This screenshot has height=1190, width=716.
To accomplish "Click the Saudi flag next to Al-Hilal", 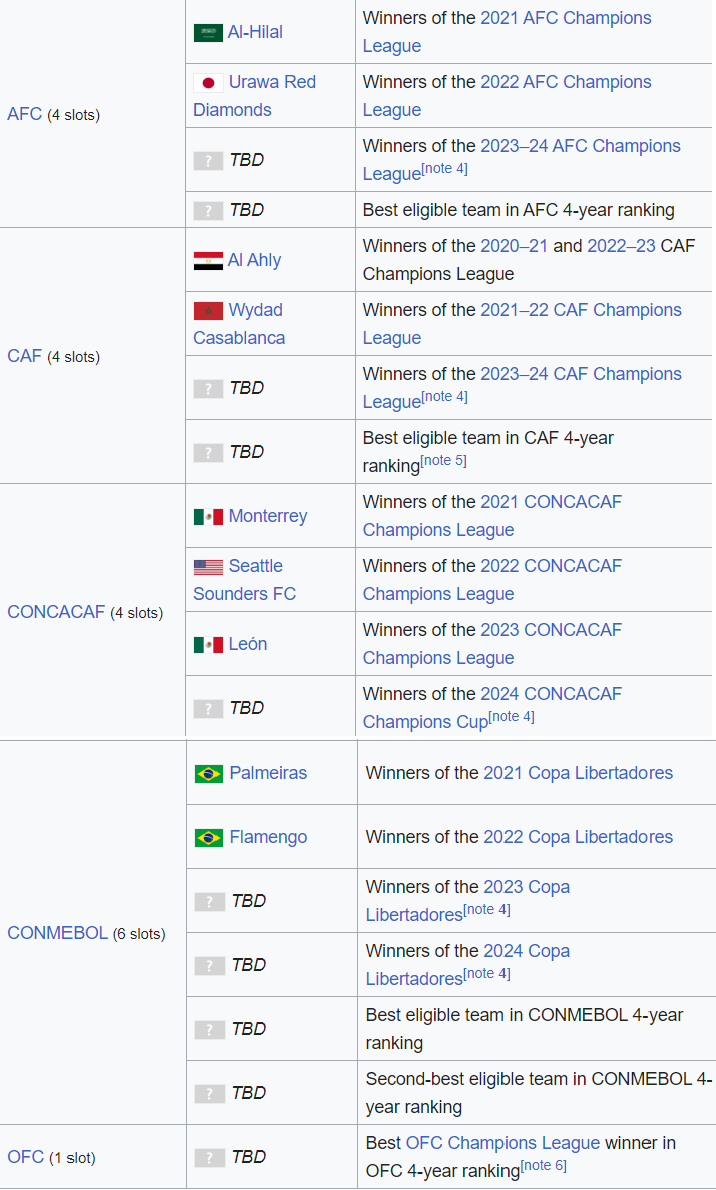I will point(208,33).
